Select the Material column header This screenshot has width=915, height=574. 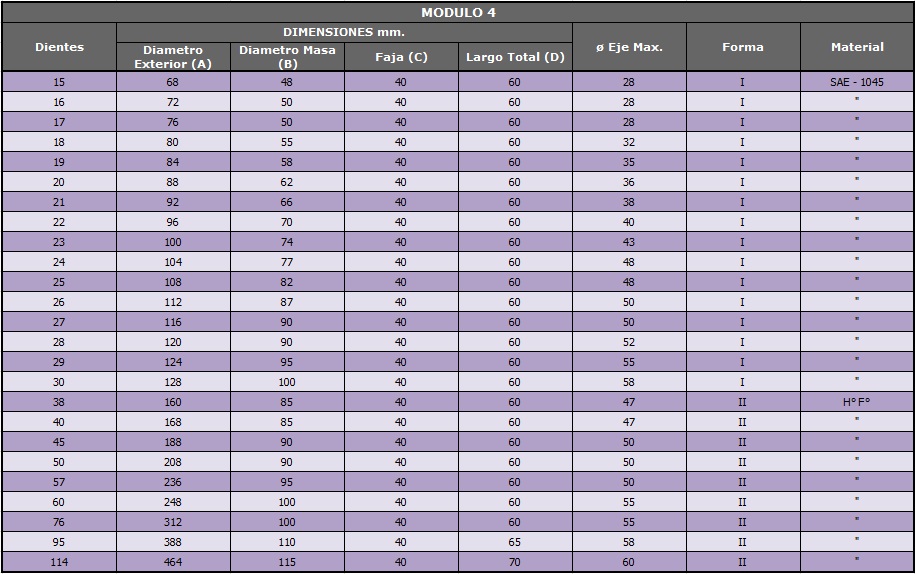(857, 47)
